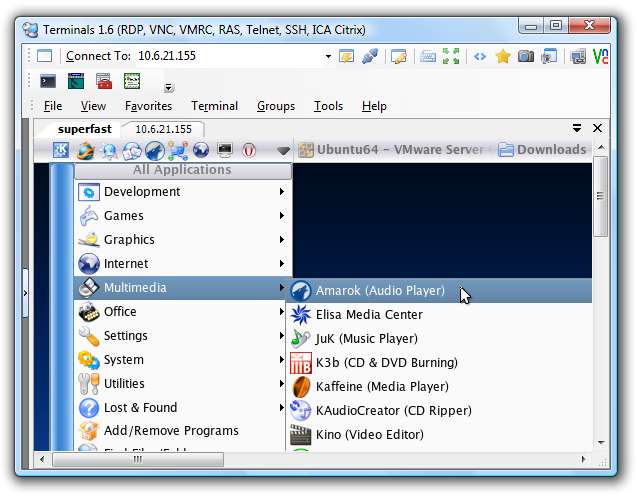This screenshot has width=637, height=496.
Task: Click the horizontal scrollbar right arrow
Action: coord(583,459)
